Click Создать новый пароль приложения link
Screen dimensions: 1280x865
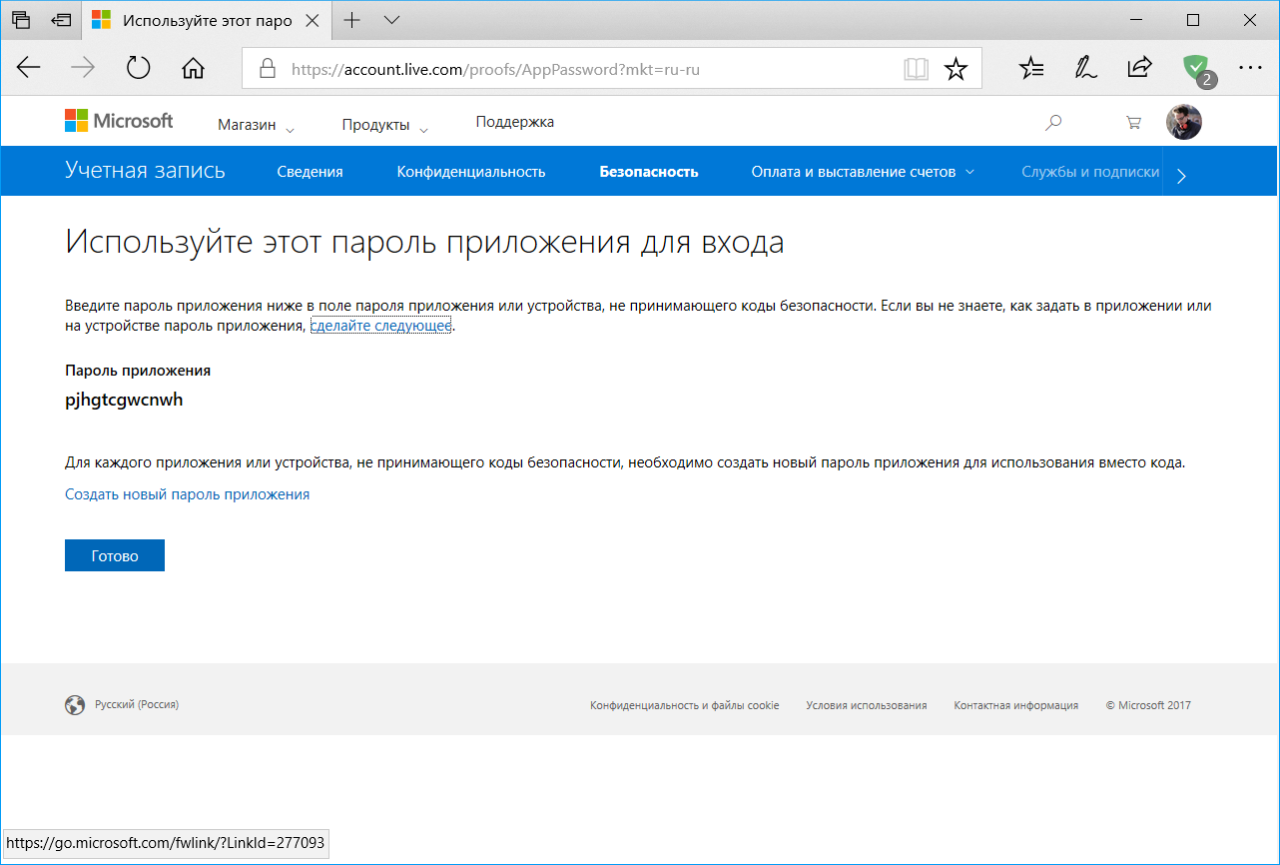point(187,494)
